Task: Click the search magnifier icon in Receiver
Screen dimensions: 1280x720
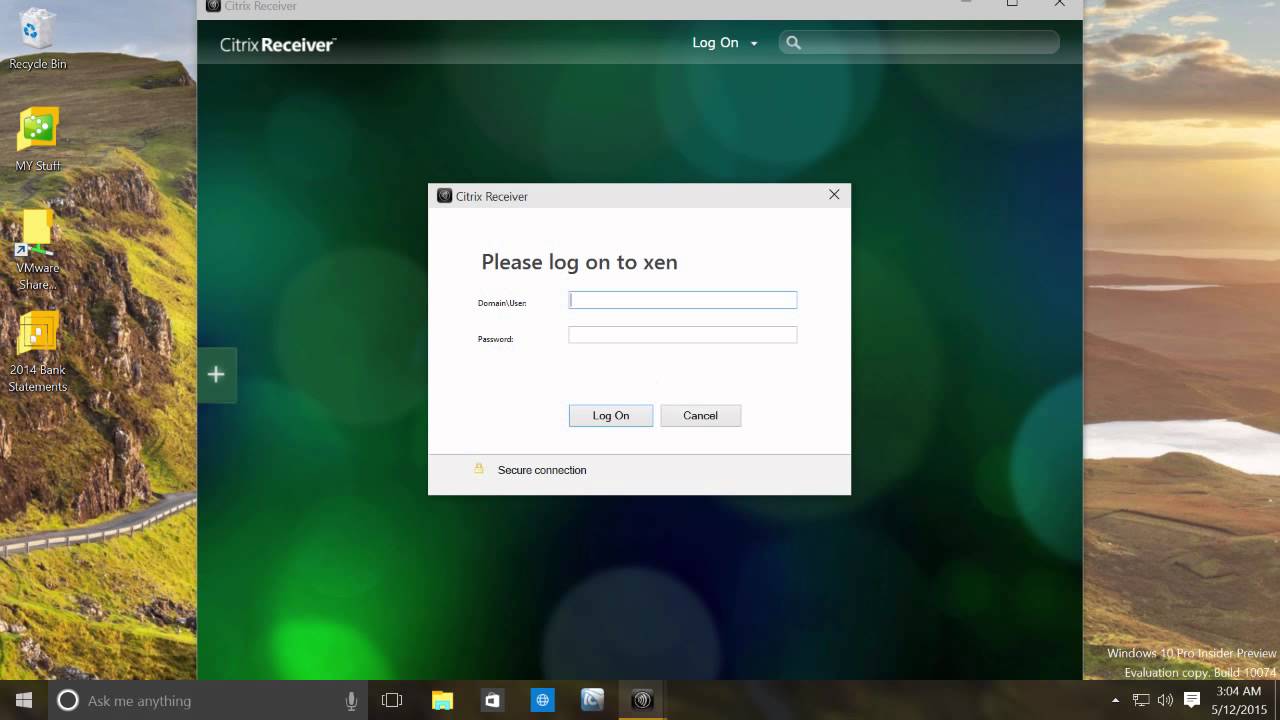Action: (793, 43)
